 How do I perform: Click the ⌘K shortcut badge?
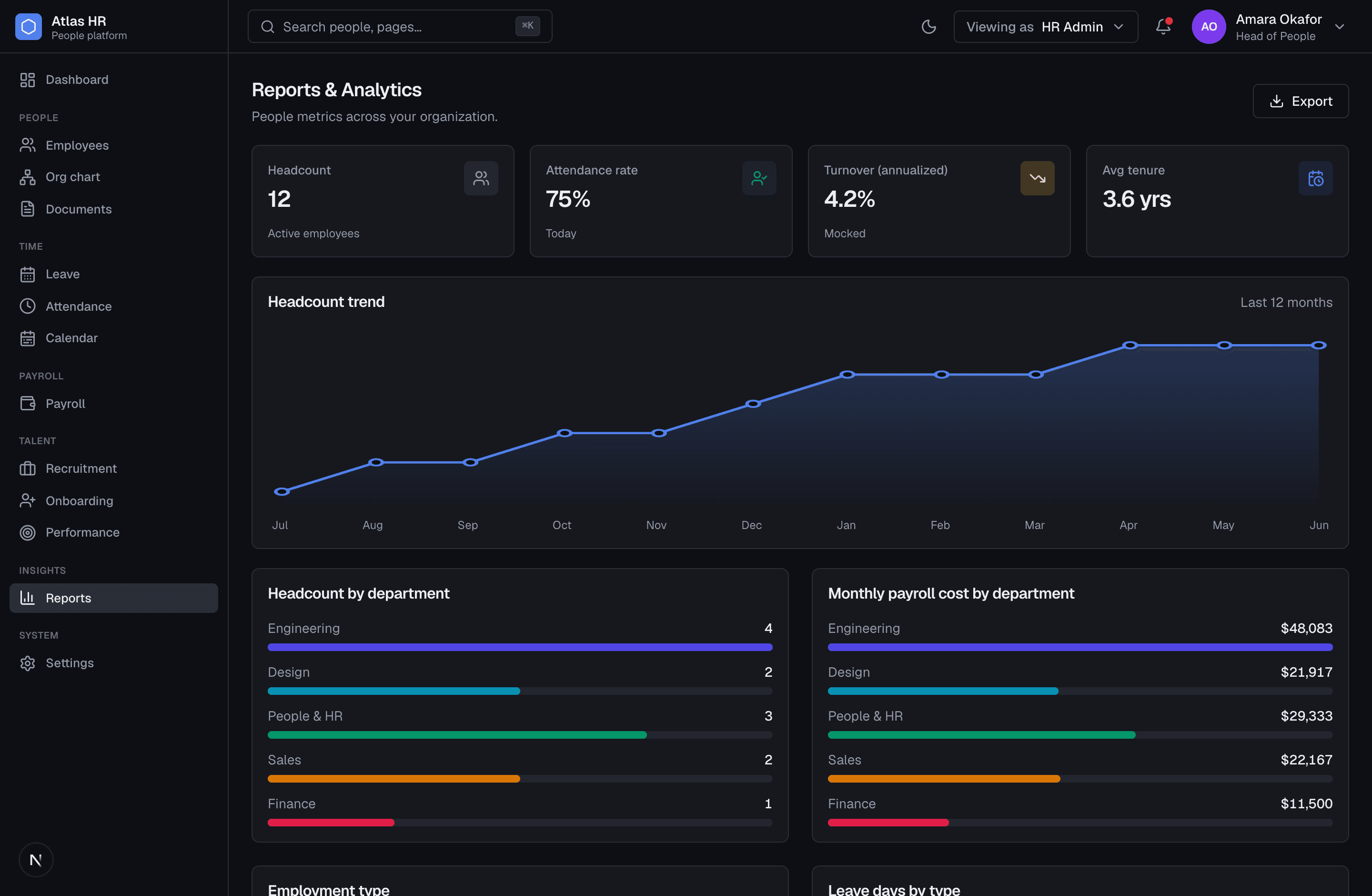(527, 25)
